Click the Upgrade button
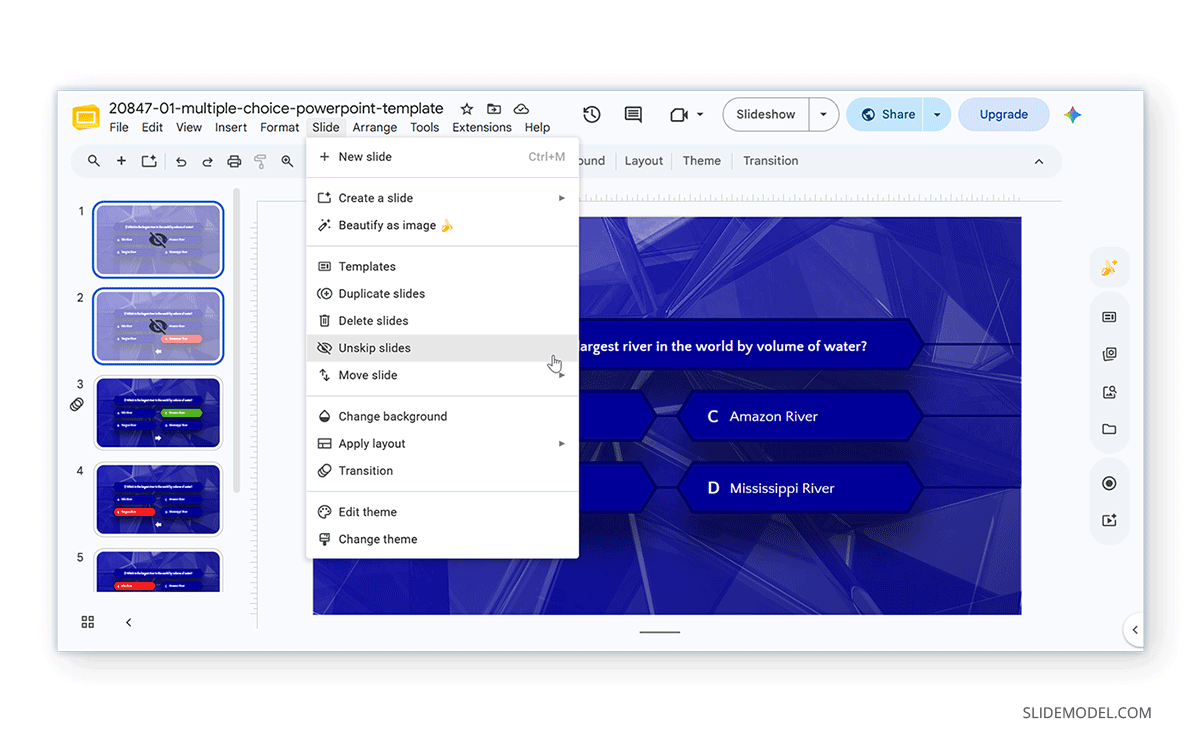 [1004, 115]
